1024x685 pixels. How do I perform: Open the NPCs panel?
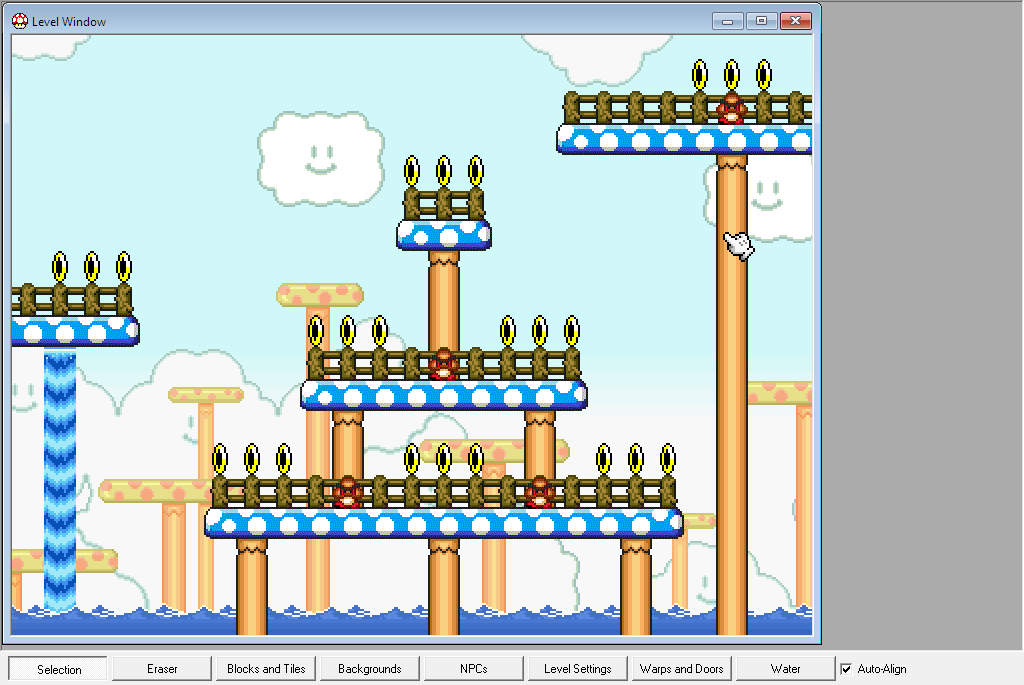tap(473, 669)
